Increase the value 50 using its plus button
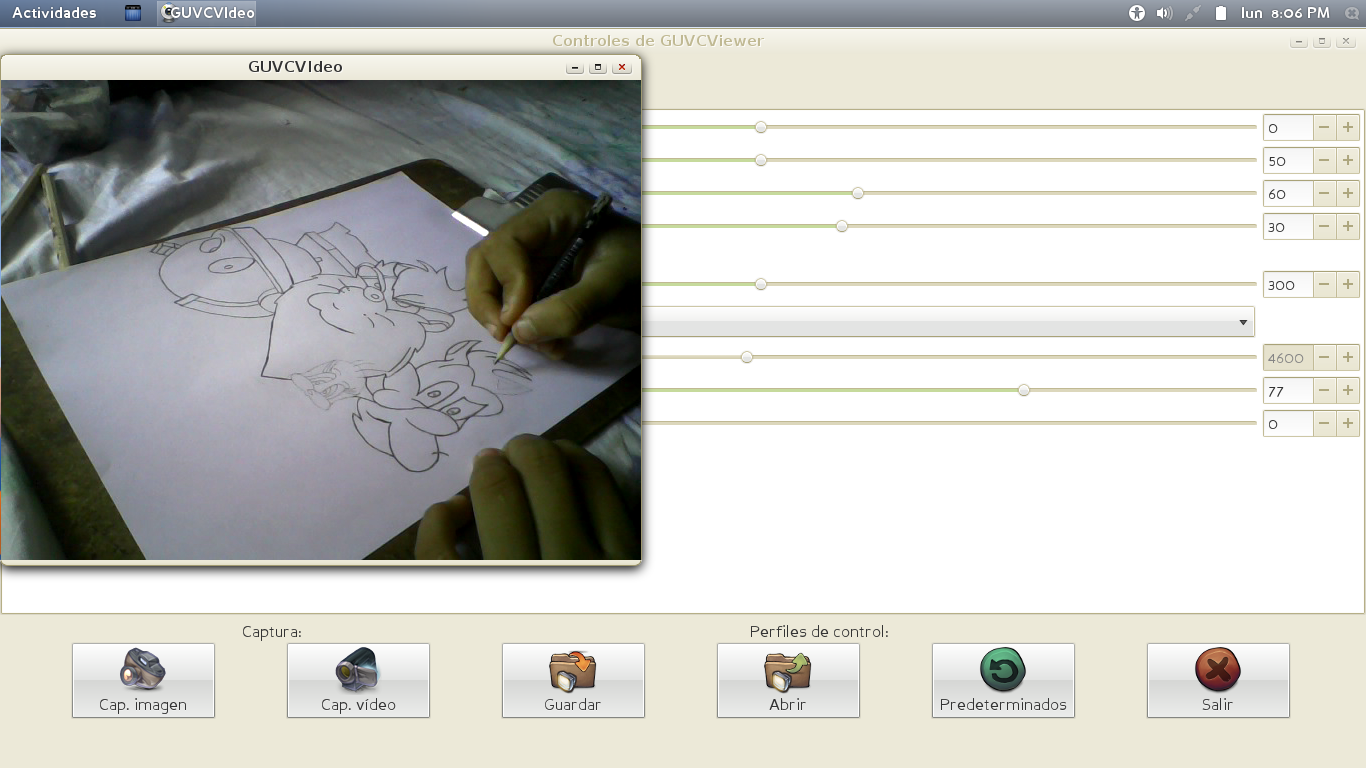This screenshot has height=768, width=1366. 1348,160
